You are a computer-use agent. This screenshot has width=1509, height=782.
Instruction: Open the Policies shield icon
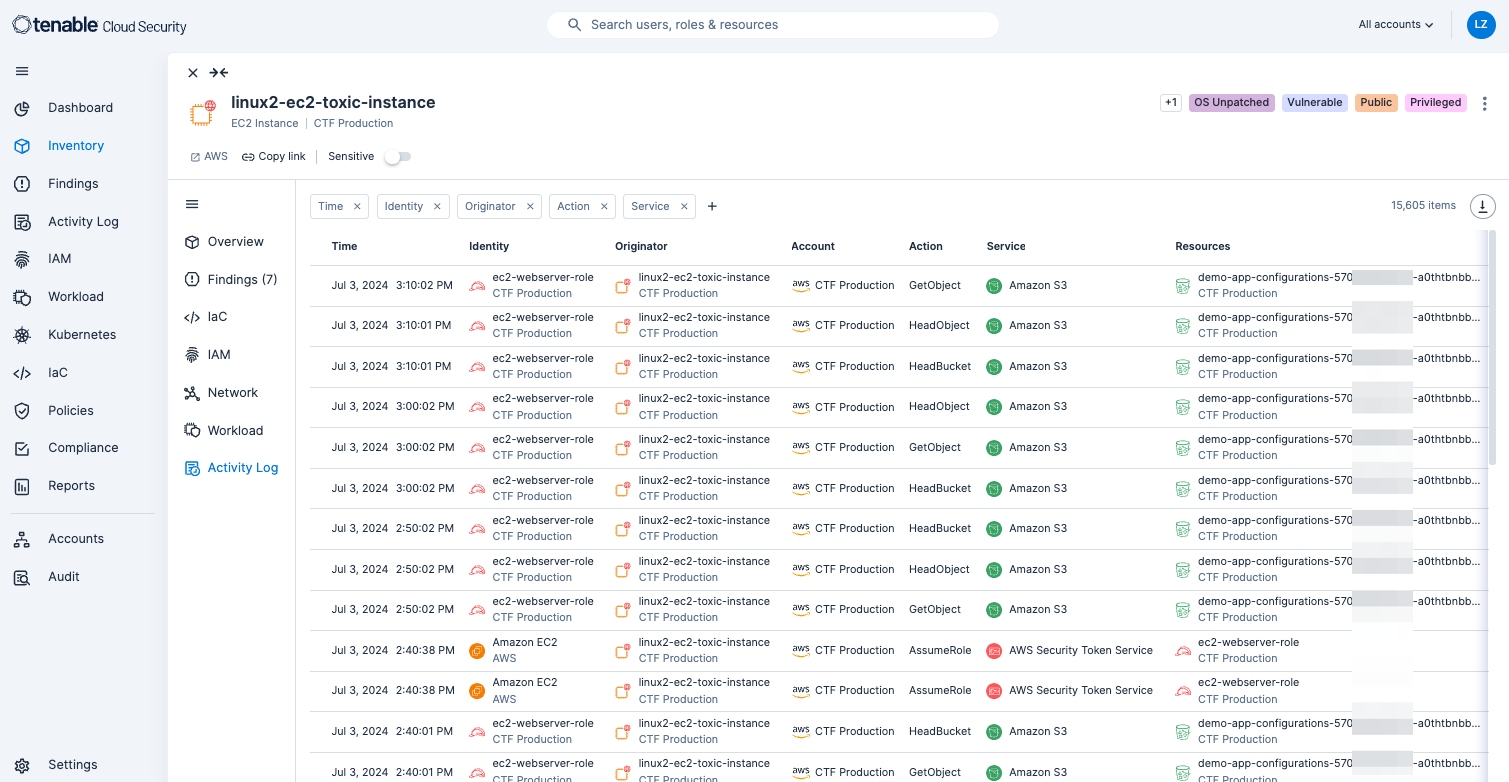point(22,411)
